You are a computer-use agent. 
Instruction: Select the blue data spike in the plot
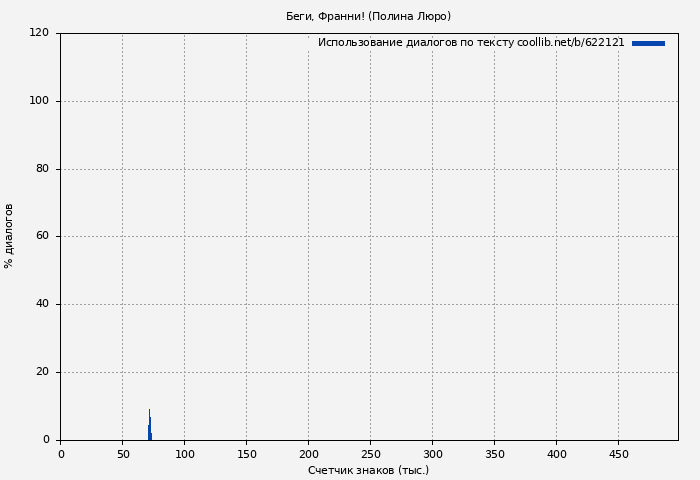click(x=150, y=428)
